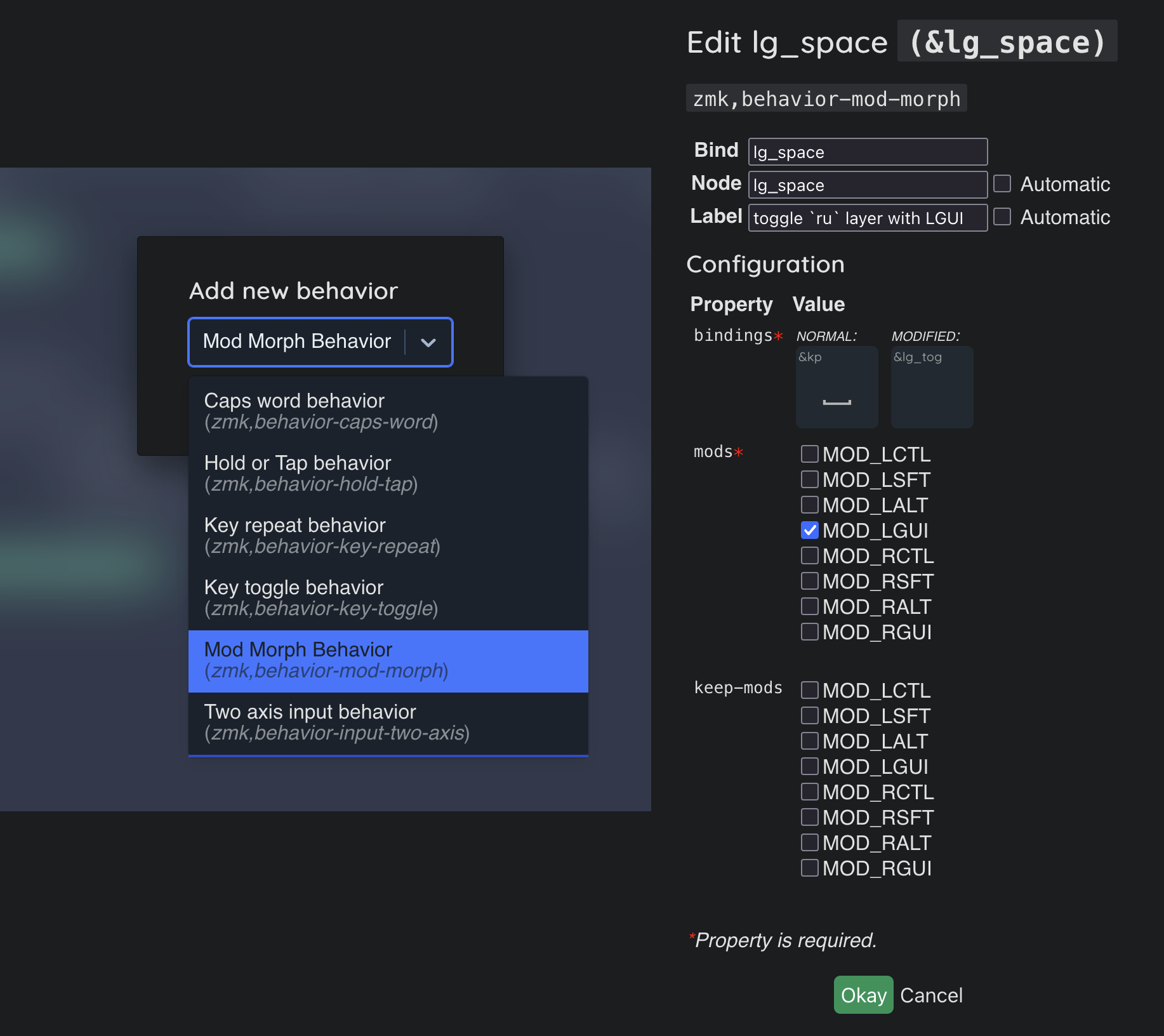Enable MOD_RGUI in keep-mods
The image size is (1164, 1036).
[x=810, y=868]
